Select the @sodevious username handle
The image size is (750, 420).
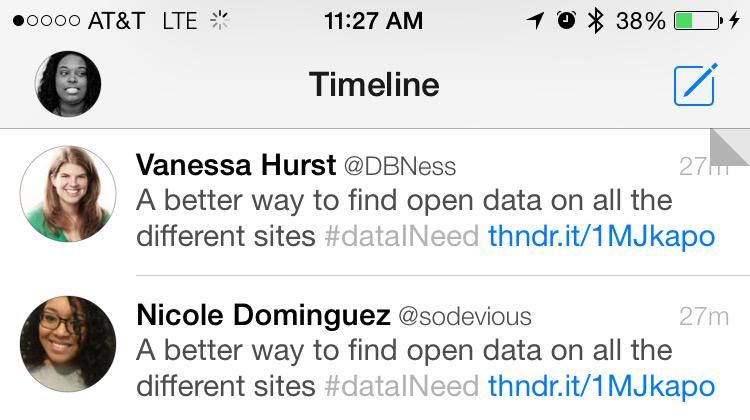tap(464, 317)
